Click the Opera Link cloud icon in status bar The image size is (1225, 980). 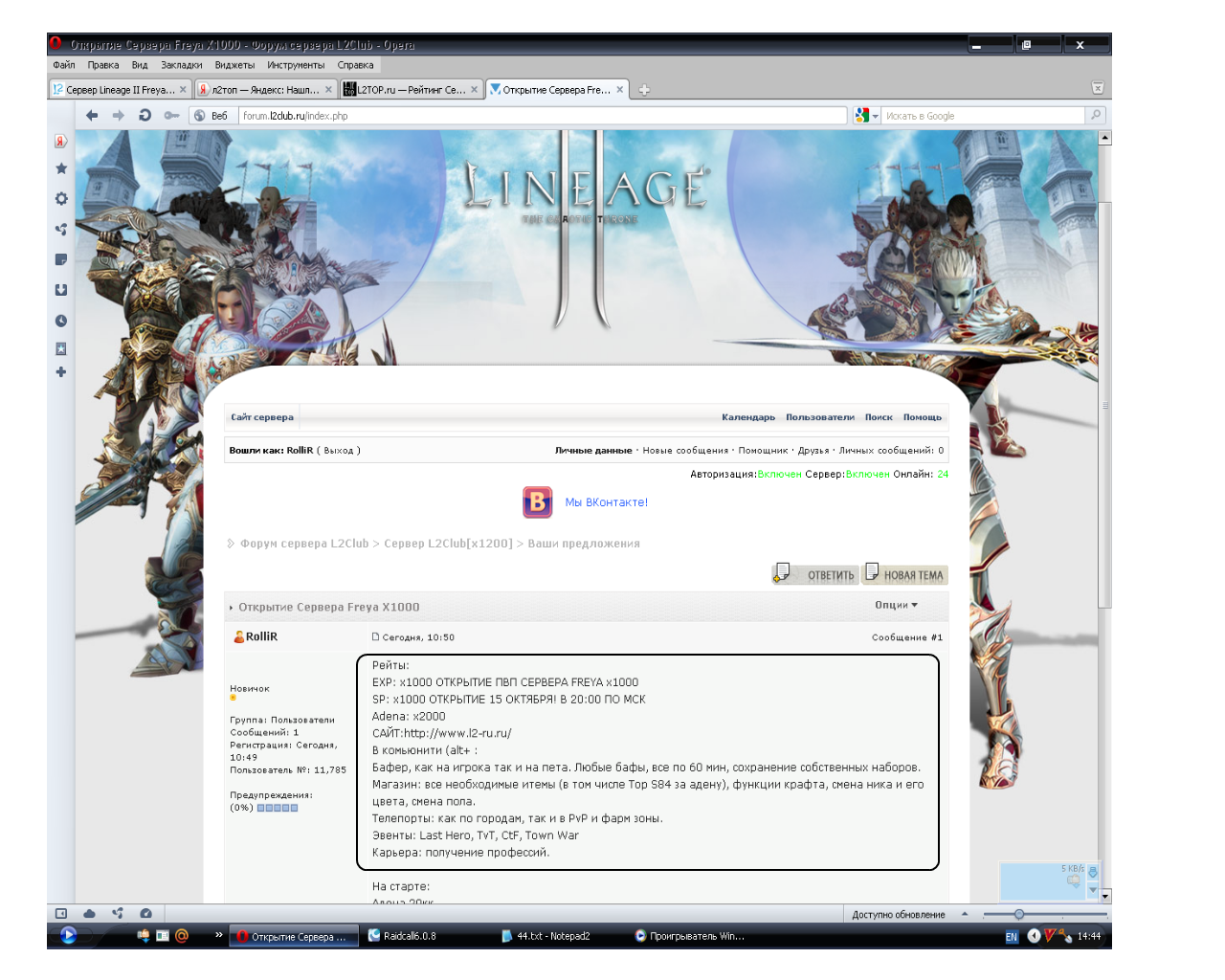pos(89,913)
